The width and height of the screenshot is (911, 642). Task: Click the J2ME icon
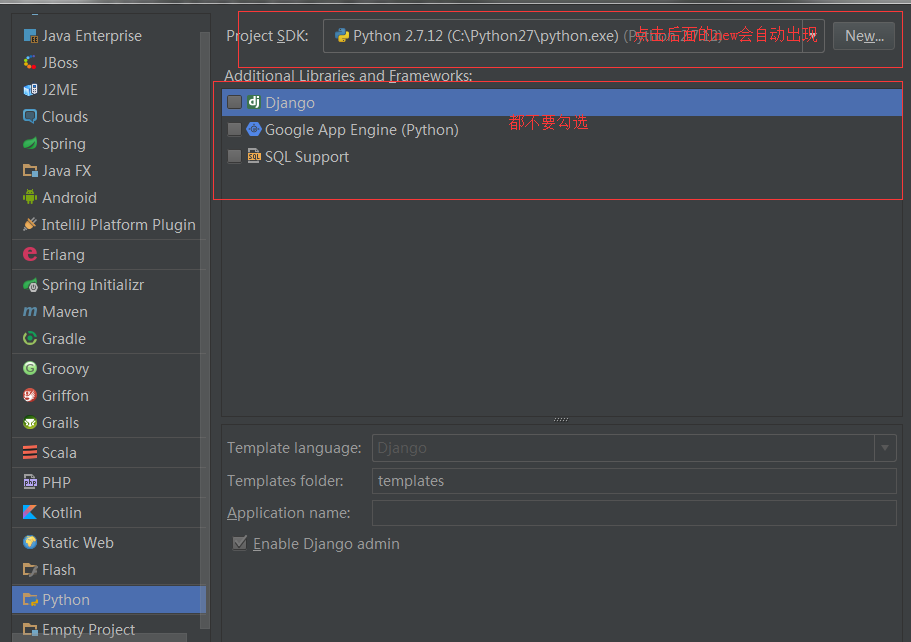[30, 90]
